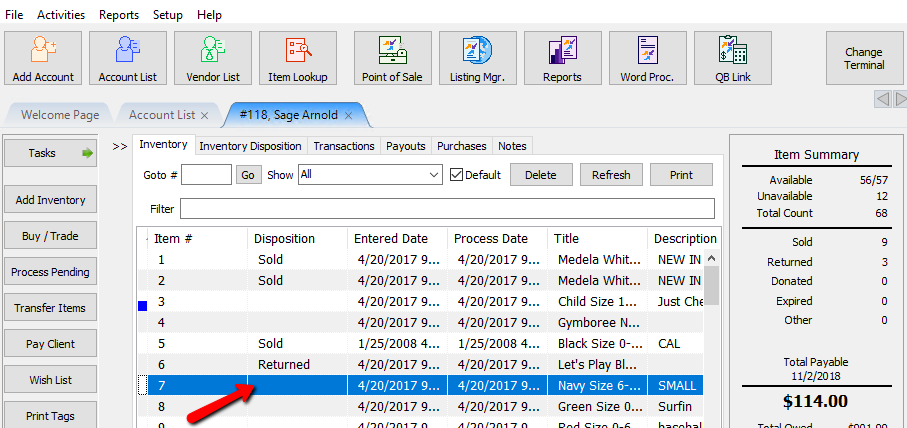Select the Purchases tab
The height and width of the screenshot is (428, 907).
click(x=462, y=146)
